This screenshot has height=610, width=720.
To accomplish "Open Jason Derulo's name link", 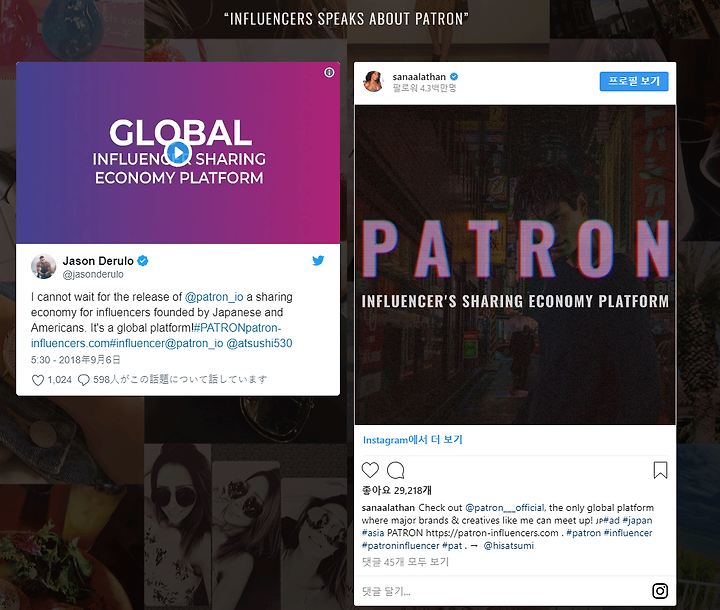I will 98,261.
